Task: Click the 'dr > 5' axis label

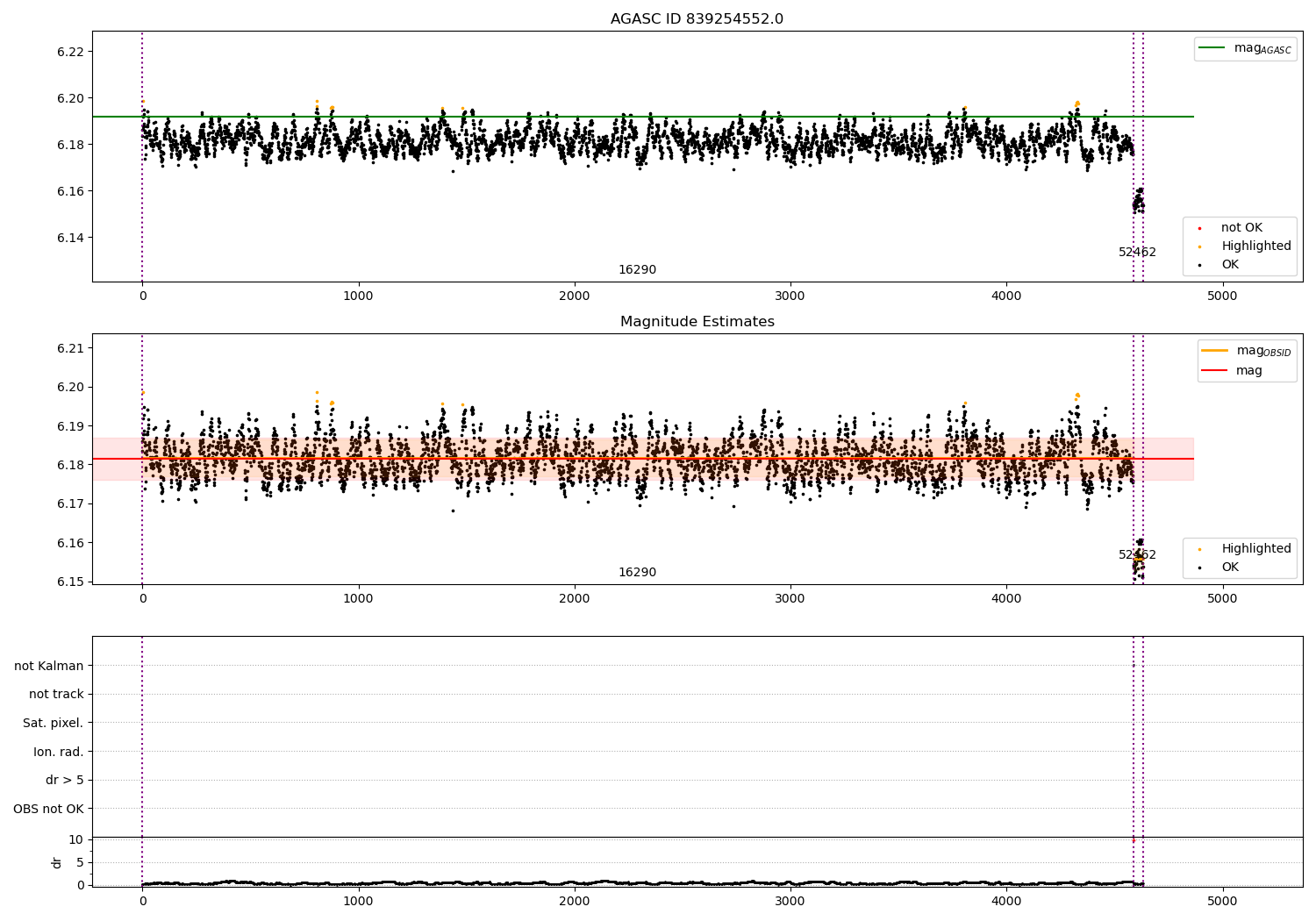Action: pyautogui.click(x=65, y=781)
